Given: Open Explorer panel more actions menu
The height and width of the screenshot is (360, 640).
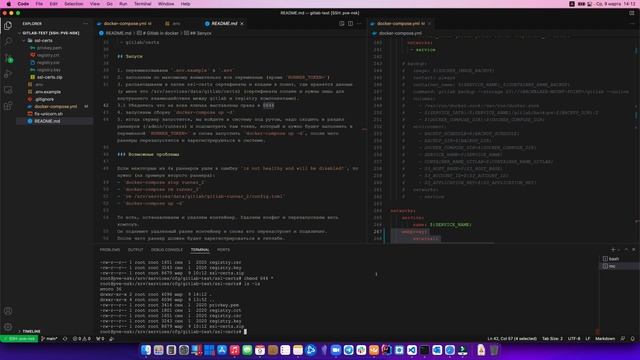Looking at the screenshot, I should pyautogui.click(x=85, y=24).
